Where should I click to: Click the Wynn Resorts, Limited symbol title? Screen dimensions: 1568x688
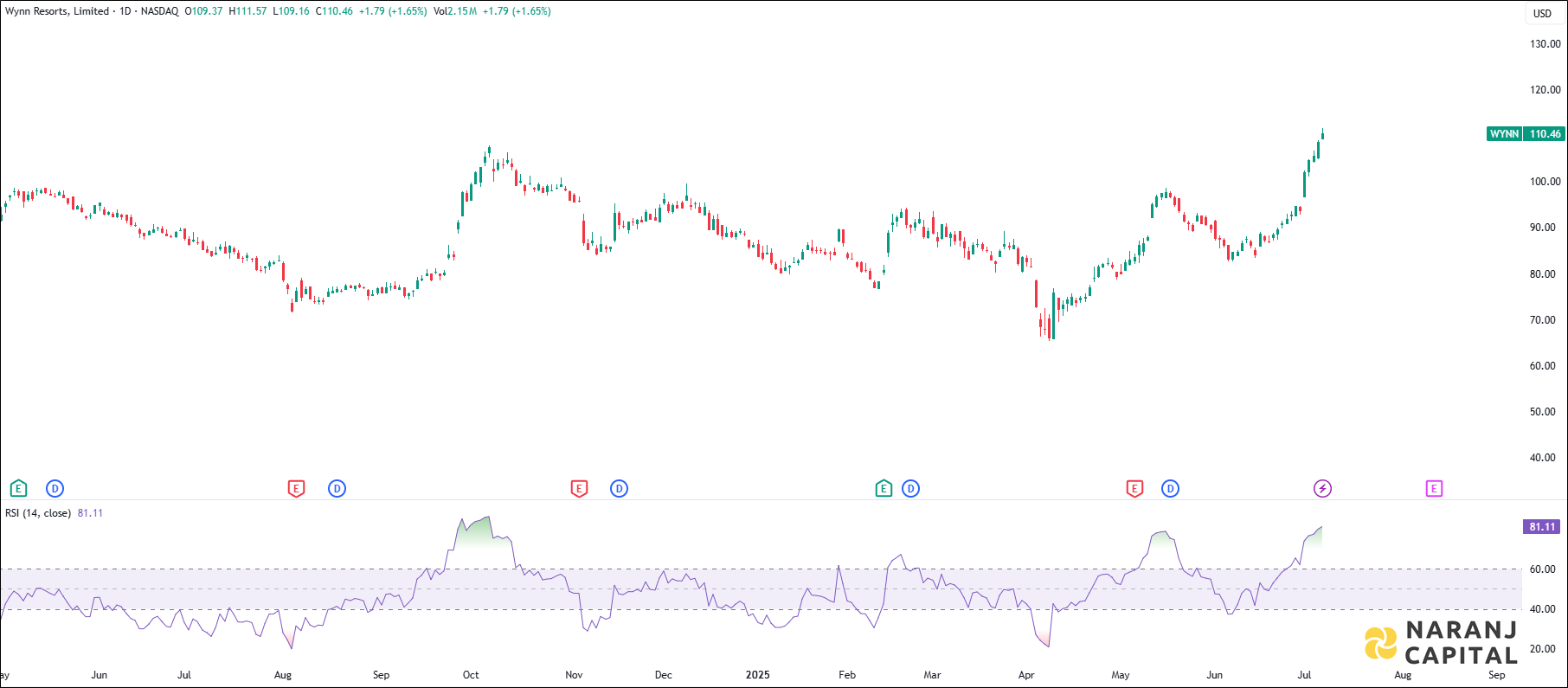tap(57, 11)
